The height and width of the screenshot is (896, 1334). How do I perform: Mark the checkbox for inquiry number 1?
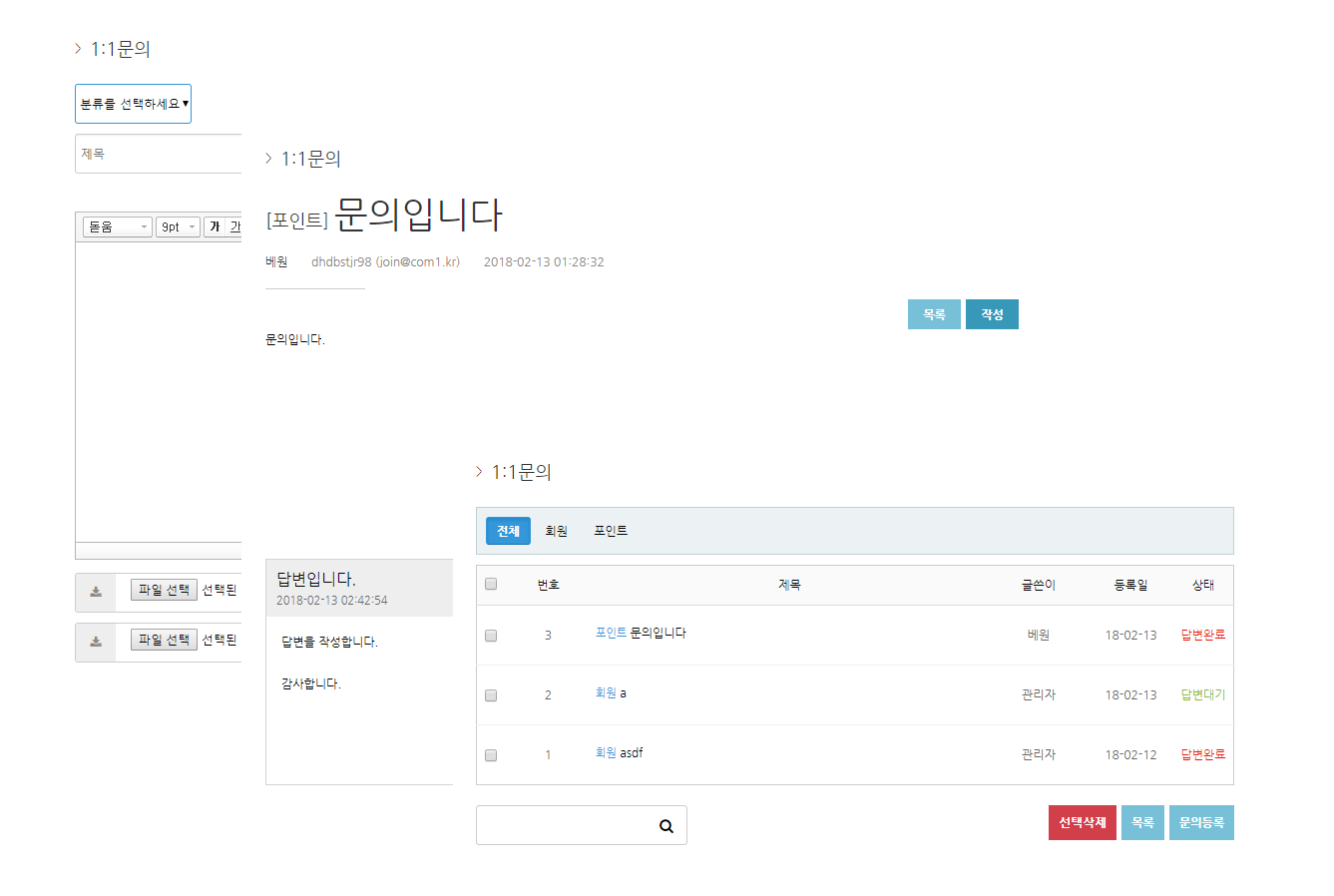[491, 755]
